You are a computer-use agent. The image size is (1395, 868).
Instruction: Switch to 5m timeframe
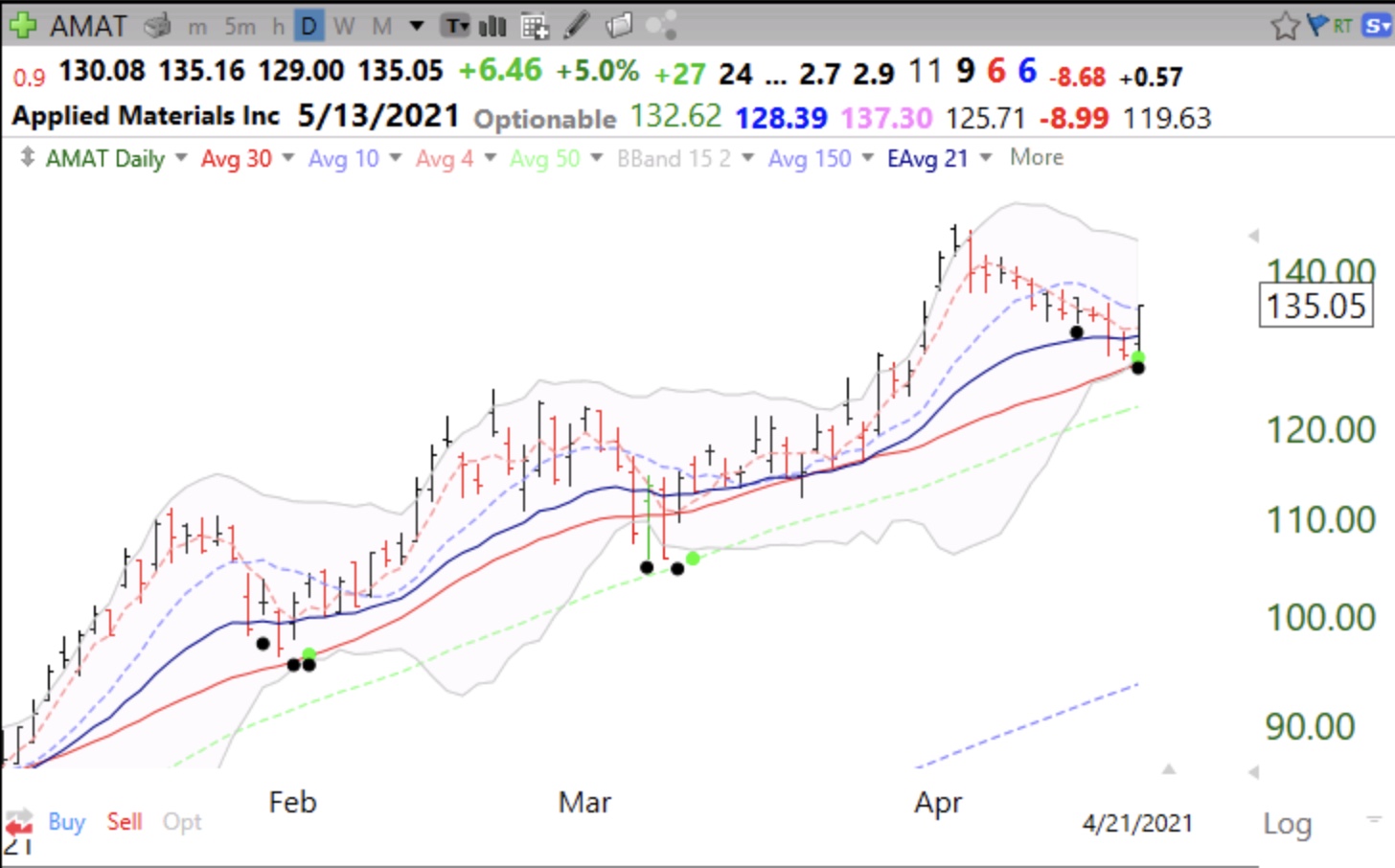pyautogui.click(x=240, y=26)
